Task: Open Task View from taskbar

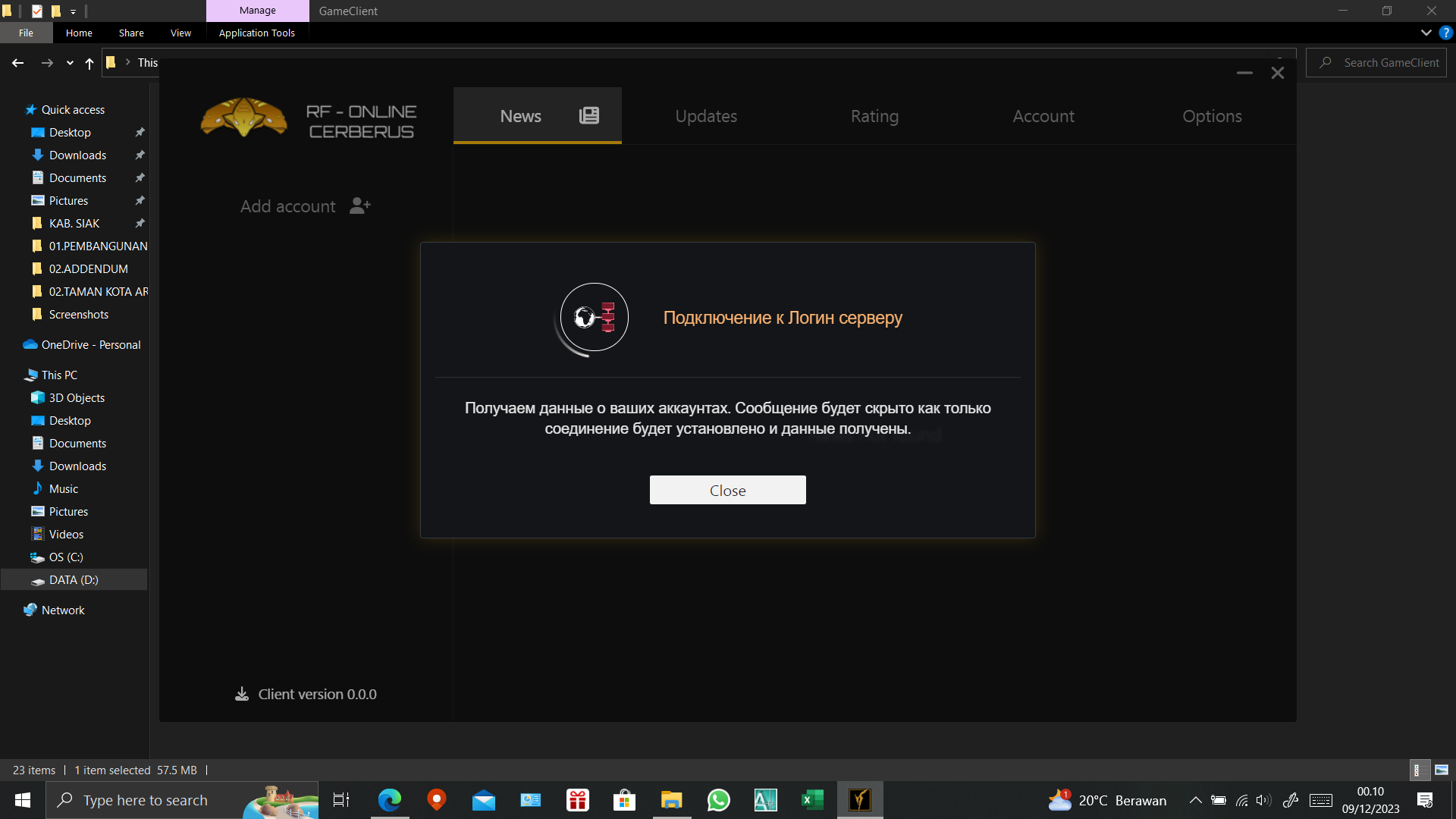Action: pos(341,800)
